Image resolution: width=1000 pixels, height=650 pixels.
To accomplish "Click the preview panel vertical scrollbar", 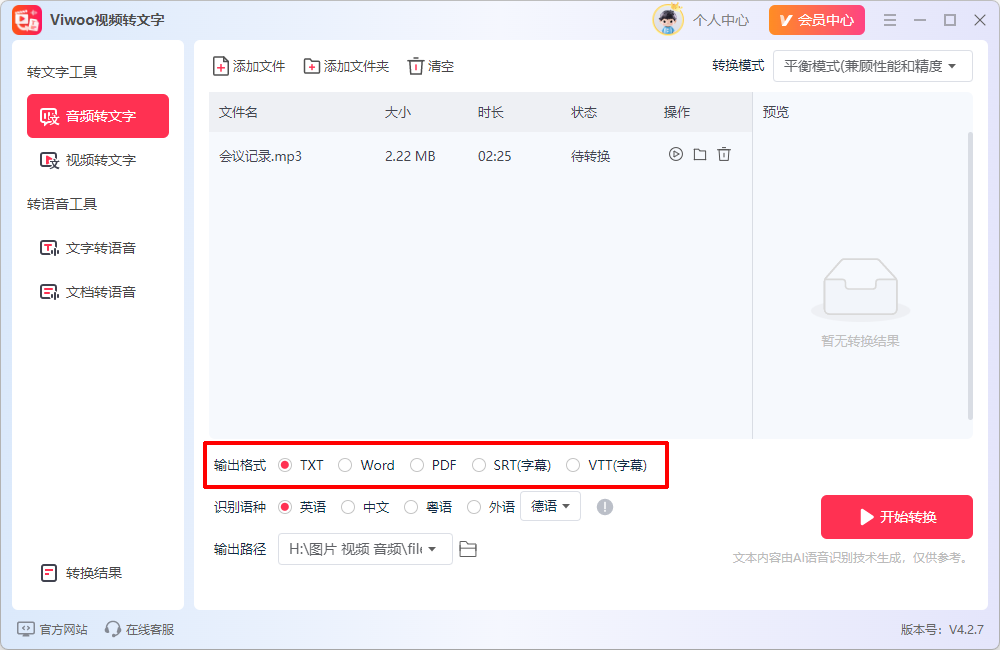I will [970, 276].
